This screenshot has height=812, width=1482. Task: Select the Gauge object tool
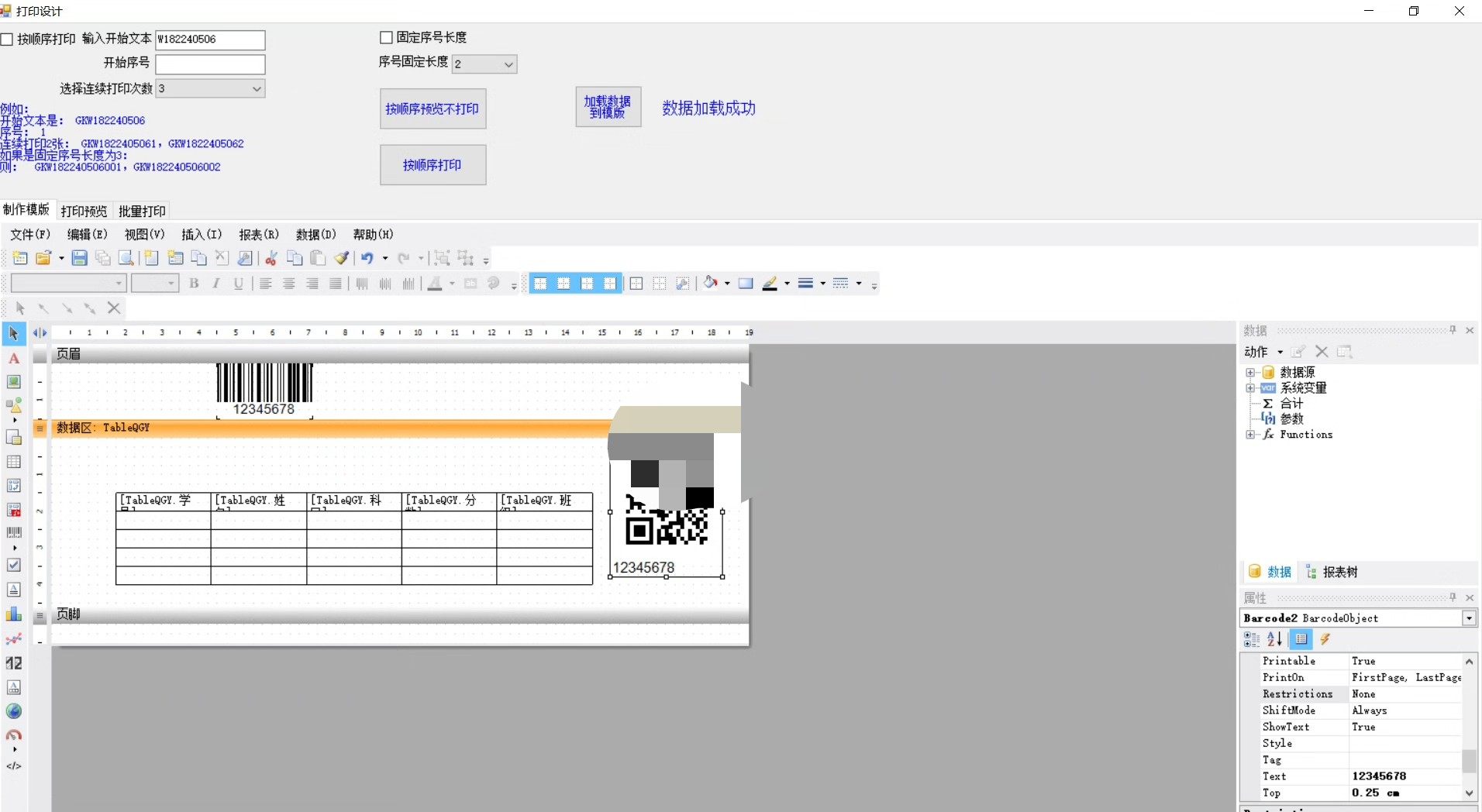point(14,735)
